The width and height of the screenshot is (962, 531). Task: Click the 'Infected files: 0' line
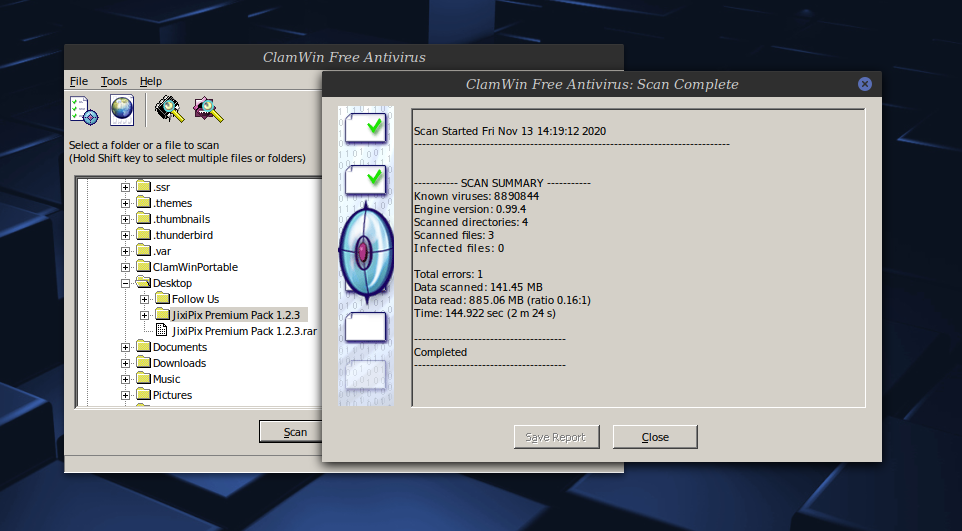[x=459, y=248]
